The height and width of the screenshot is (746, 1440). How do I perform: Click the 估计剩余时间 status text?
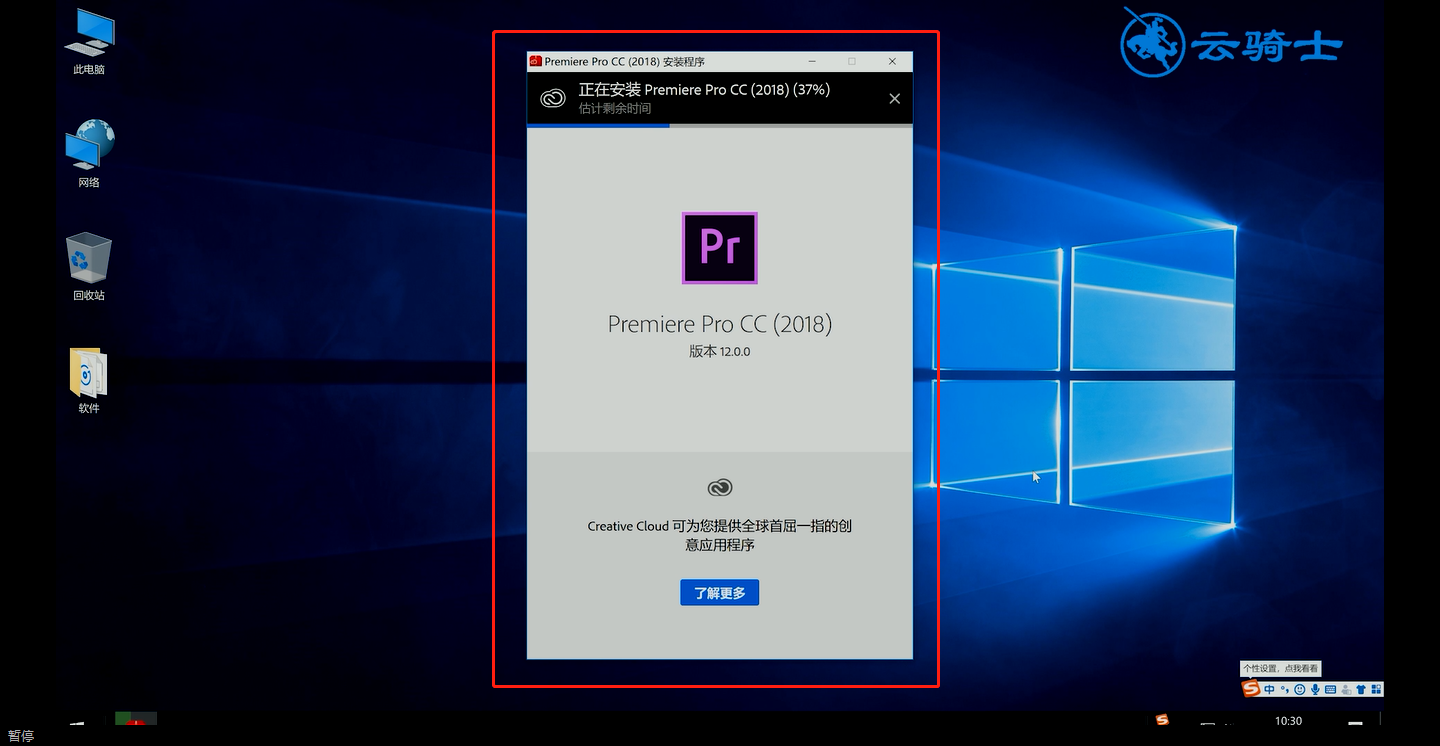615,108
